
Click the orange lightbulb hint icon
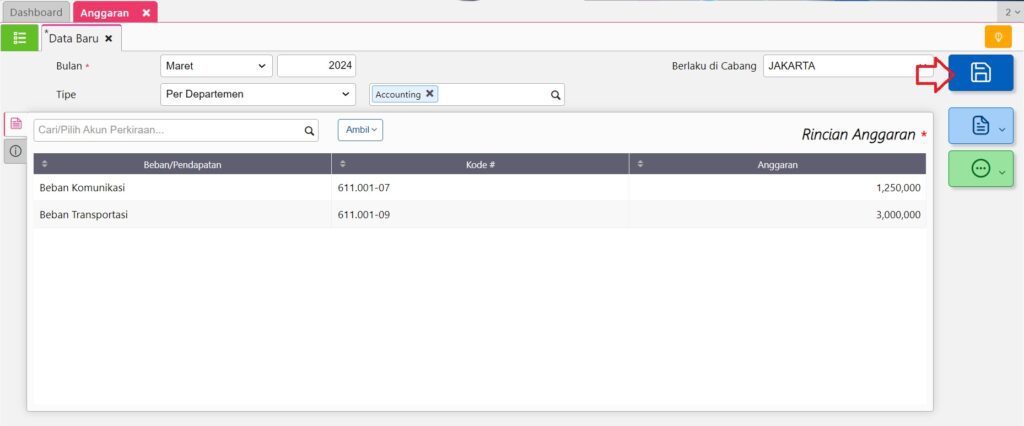997,38
